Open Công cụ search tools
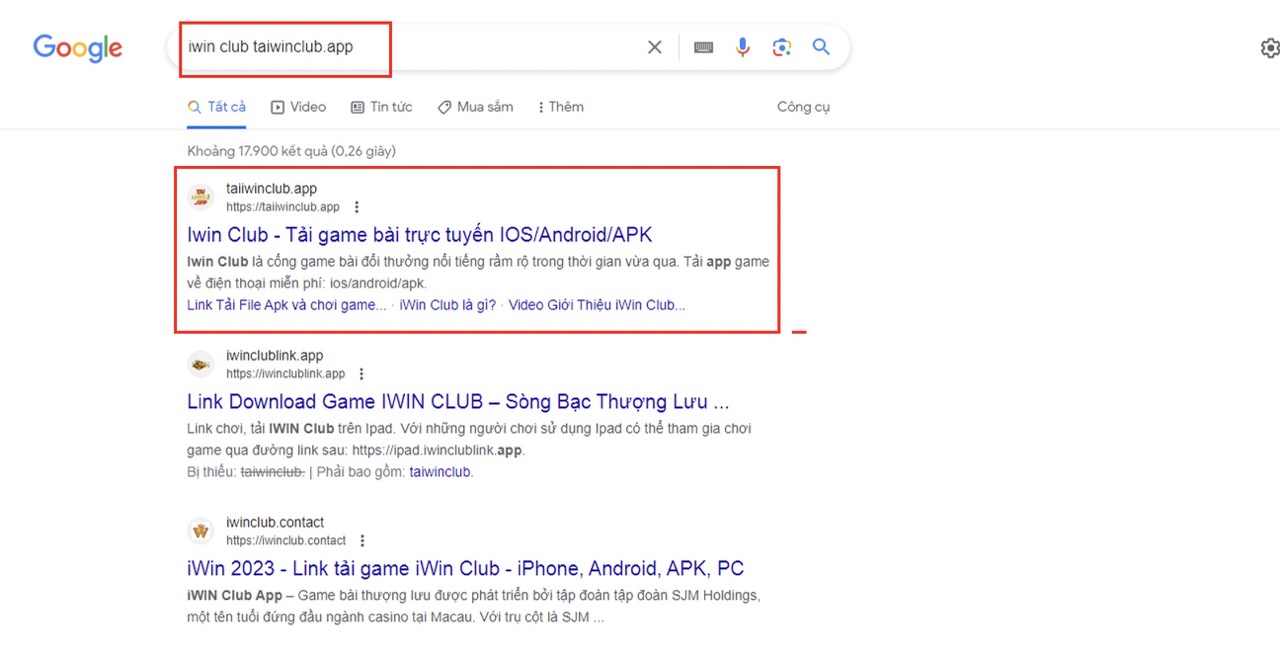 click(x=803, y=107)
